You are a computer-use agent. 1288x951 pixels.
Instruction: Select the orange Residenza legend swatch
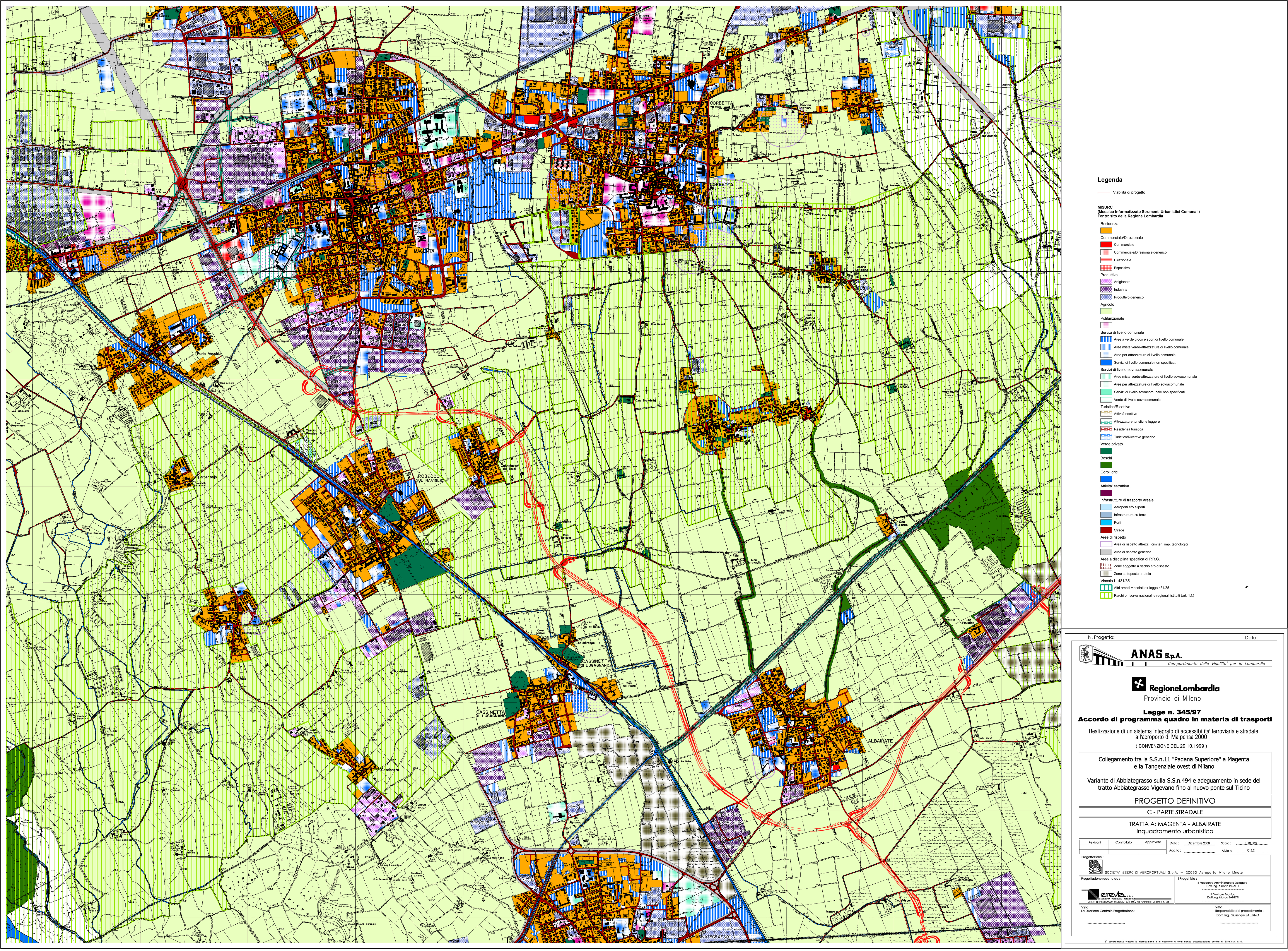[x=1106, y=230]
